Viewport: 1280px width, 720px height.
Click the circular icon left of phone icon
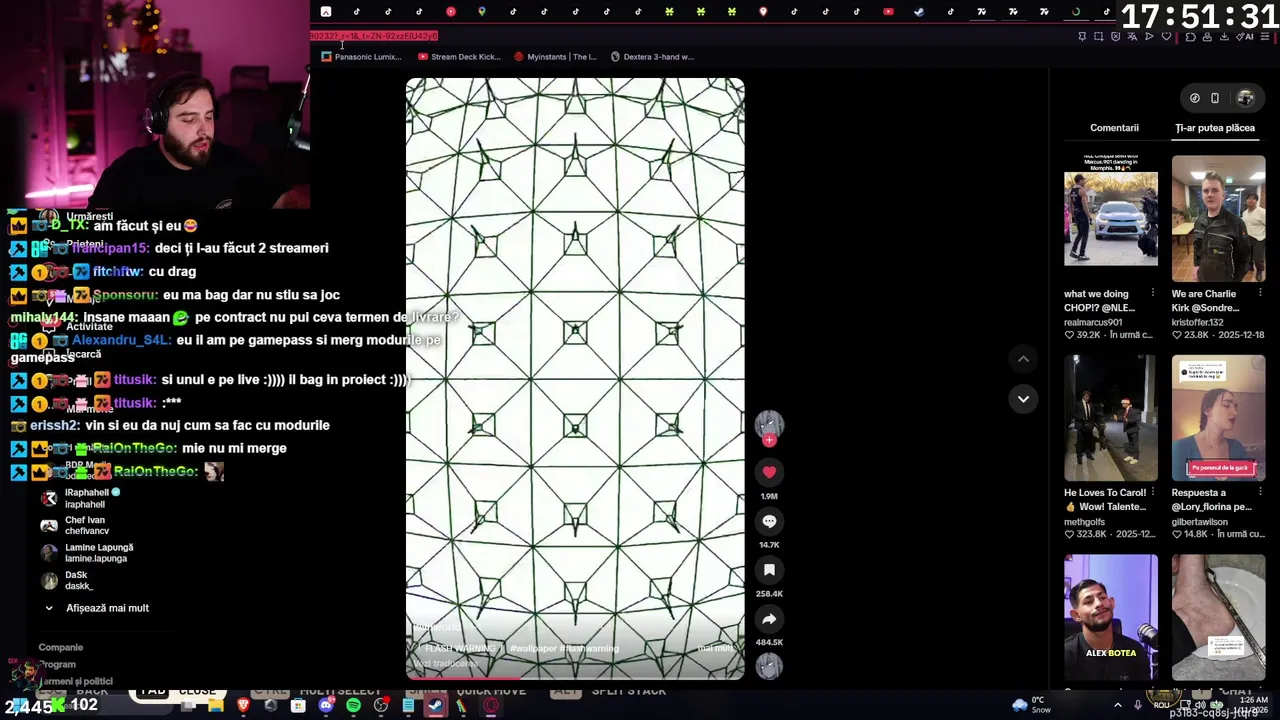[1195, 98]
